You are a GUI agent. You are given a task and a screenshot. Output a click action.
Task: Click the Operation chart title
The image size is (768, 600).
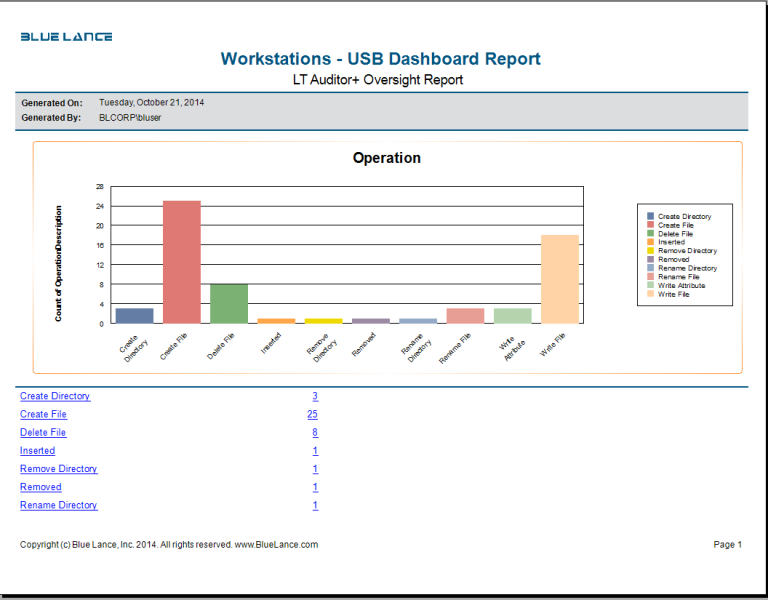387,158
